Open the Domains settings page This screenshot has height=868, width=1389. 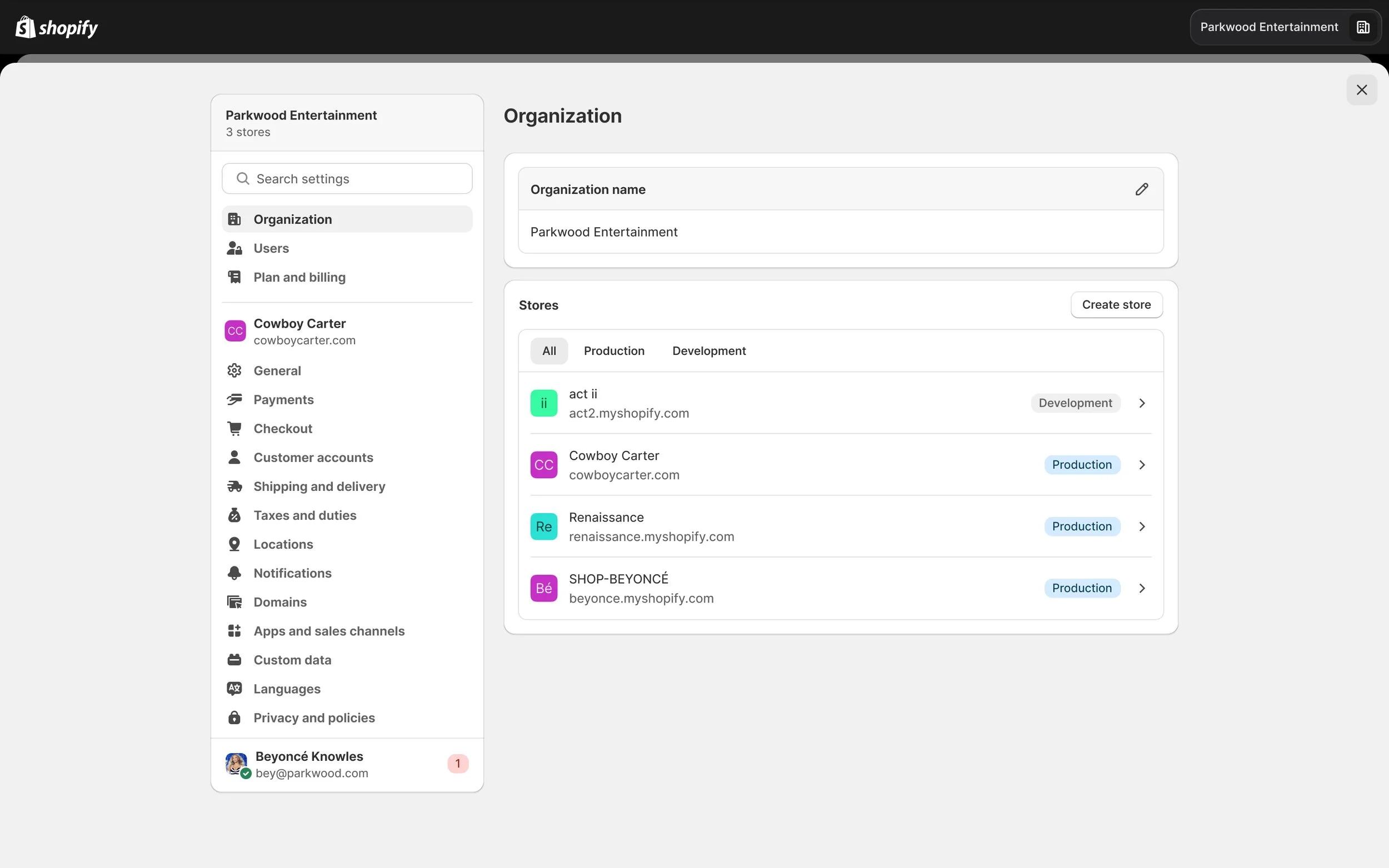pyautogui.click(x=280, y=601)
